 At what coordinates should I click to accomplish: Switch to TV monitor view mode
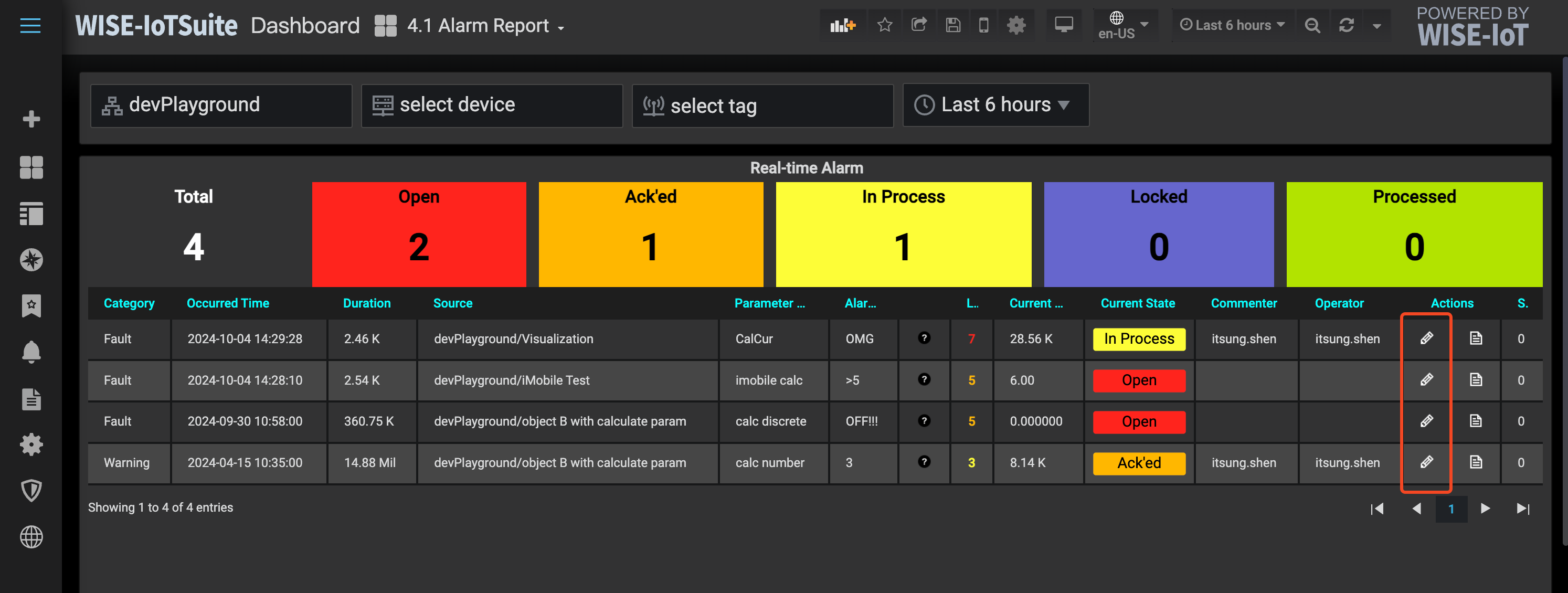(1063, 26)
